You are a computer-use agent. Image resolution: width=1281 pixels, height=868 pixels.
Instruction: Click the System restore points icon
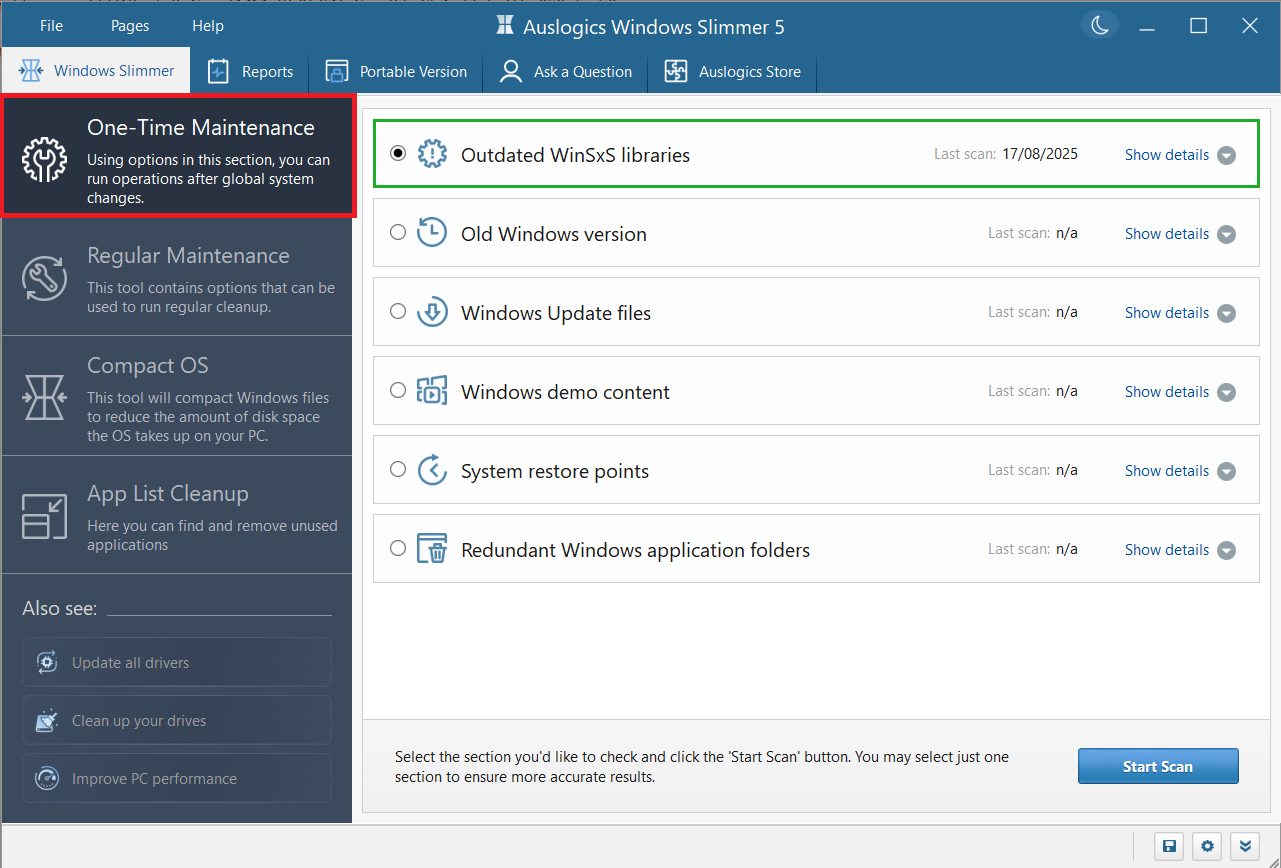pos(432,469)
